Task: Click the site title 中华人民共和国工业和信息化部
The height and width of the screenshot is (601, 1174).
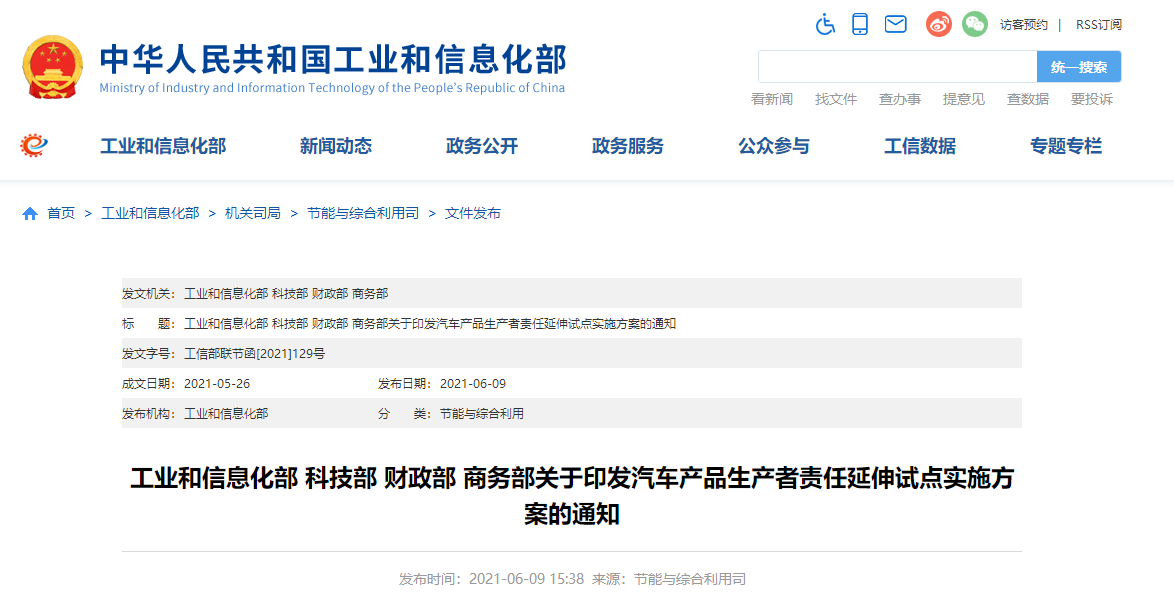Action: [333, 59]
